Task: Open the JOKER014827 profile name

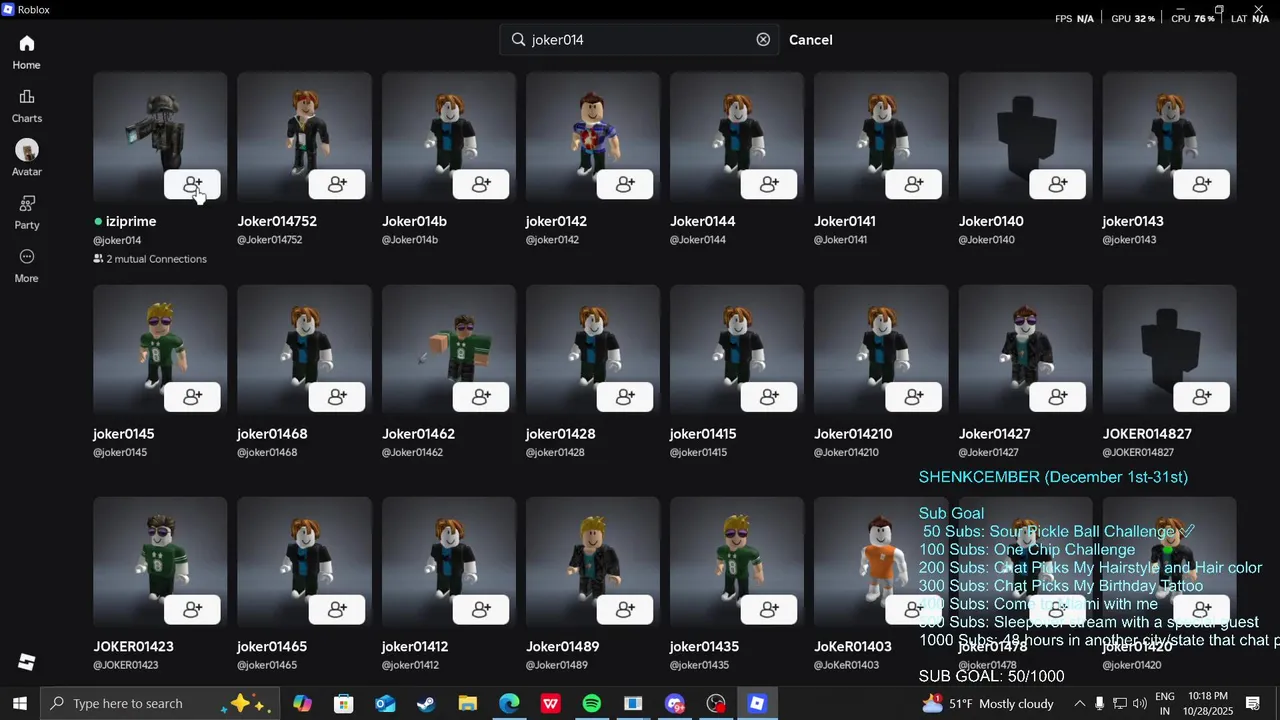Action: [x=1147, y=434]
